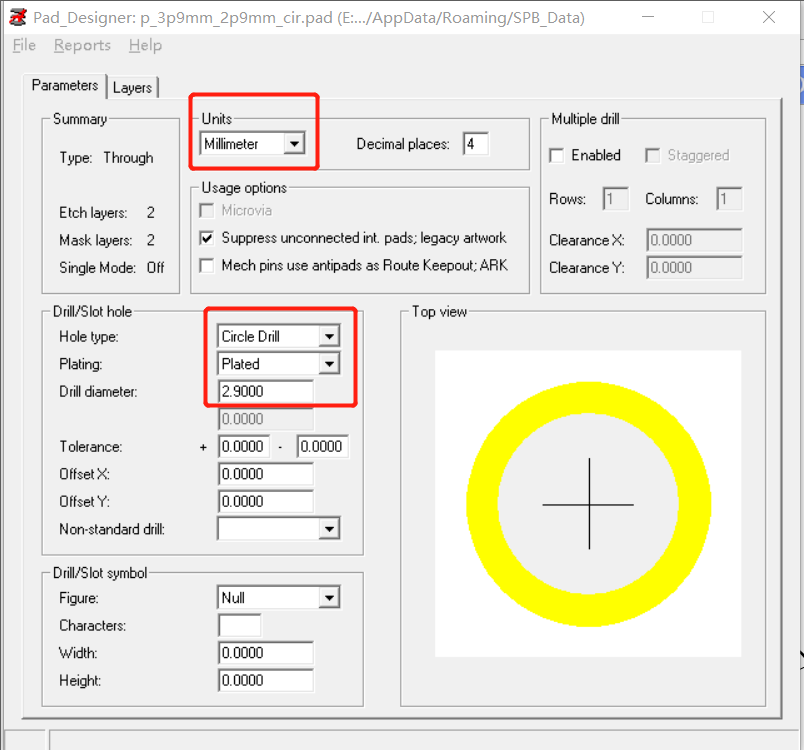Click the Clearance Y field
This screenshot has height=750, width=804.
point(694,268)
